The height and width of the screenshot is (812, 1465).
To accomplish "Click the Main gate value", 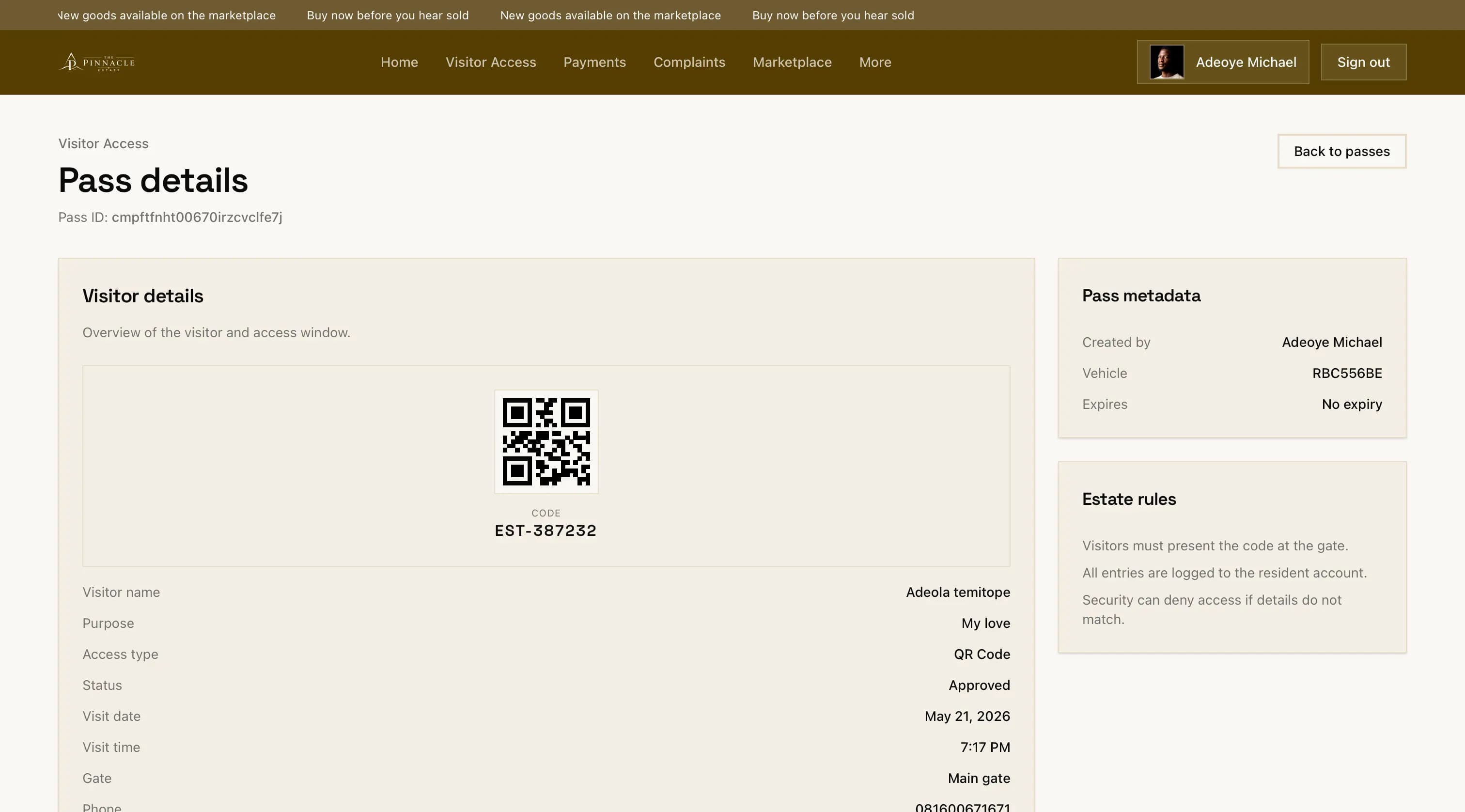I will [x=979, y=778].
